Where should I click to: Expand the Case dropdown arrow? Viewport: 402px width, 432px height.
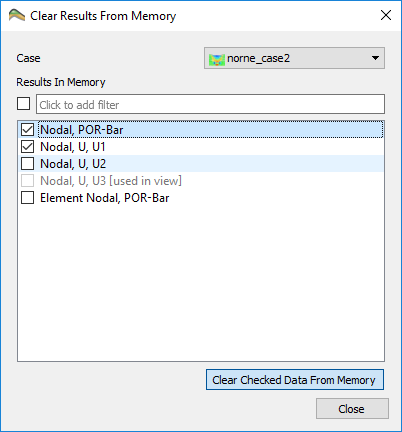375,58
